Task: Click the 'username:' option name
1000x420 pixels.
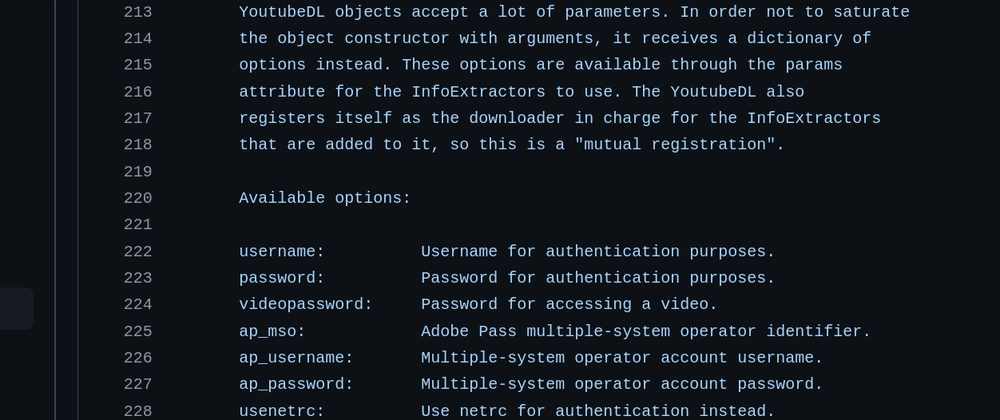Action: (x=282, y=251)
